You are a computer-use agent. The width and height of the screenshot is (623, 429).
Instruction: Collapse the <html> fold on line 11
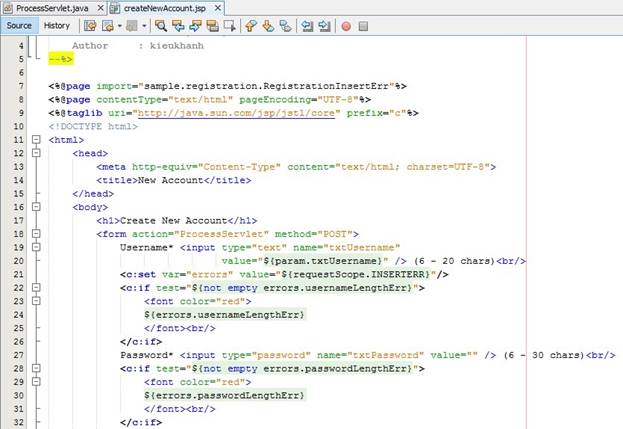(x=36, y=139)
